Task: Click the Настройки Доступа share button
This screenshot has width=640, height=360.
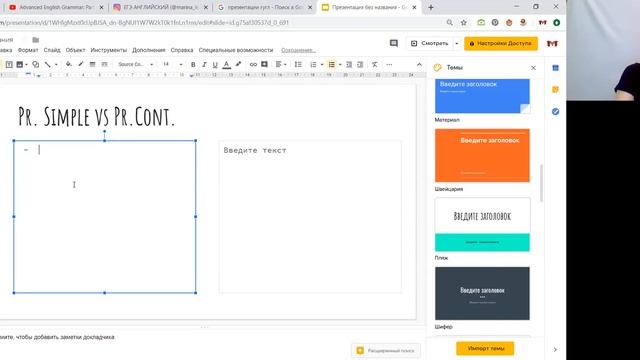Action: click(501, 43)
